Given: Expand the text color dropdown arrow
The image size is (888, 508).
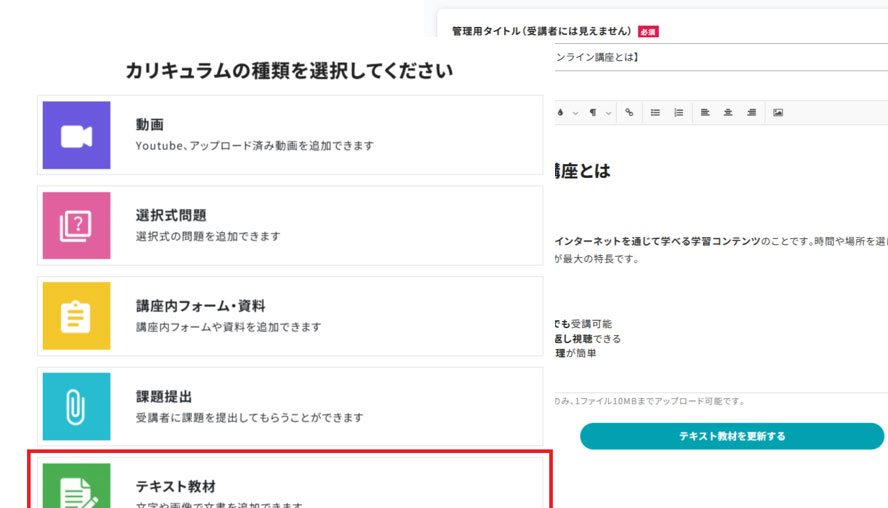Looking at the screenshot, I should point(575,113).
